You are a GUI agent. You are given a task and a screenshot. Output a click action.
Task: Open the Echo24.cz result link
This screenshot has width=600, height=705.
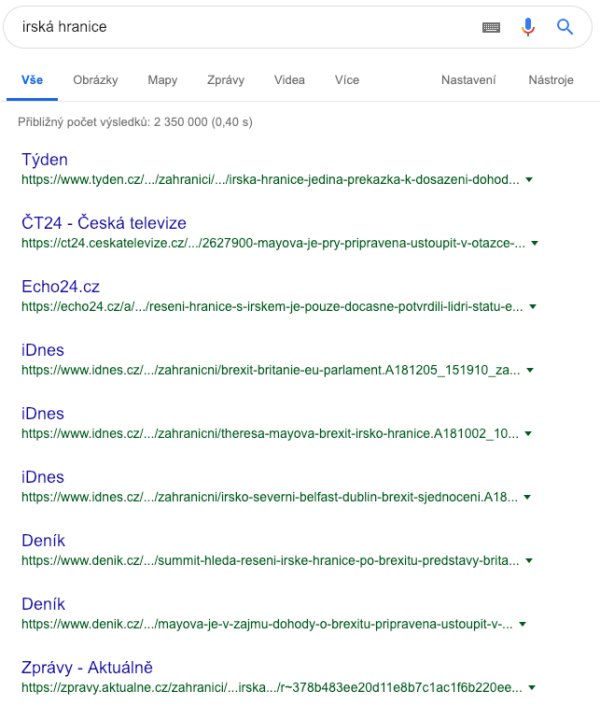60,286
